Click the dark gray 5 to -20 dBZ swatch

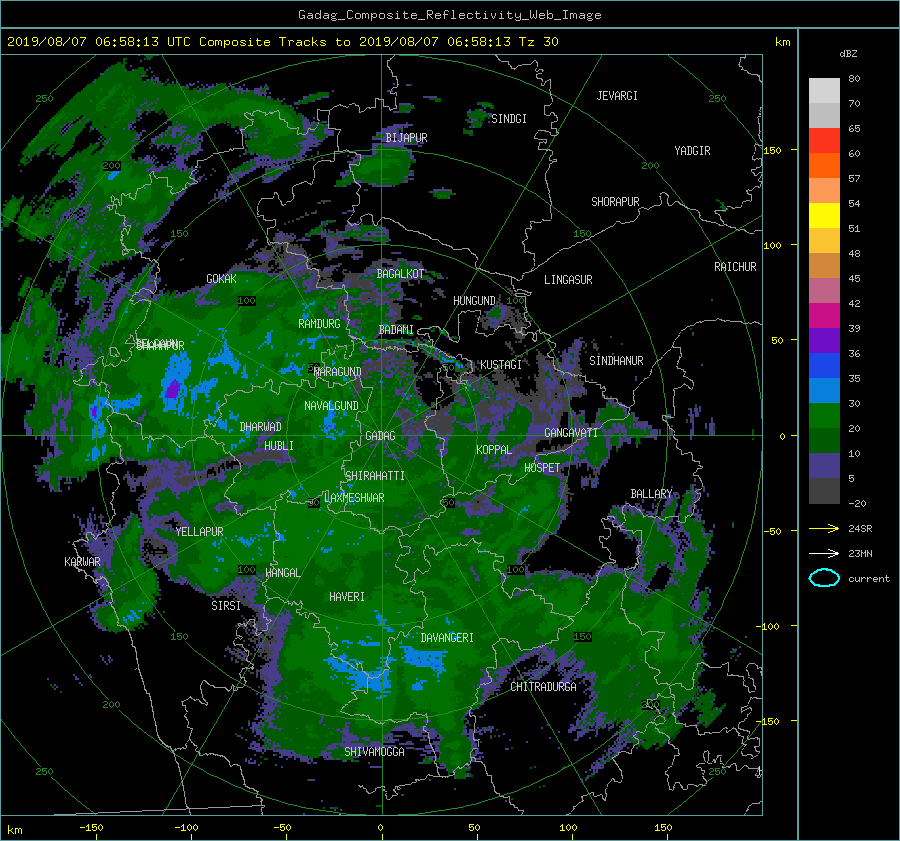(x=824, y=491)
